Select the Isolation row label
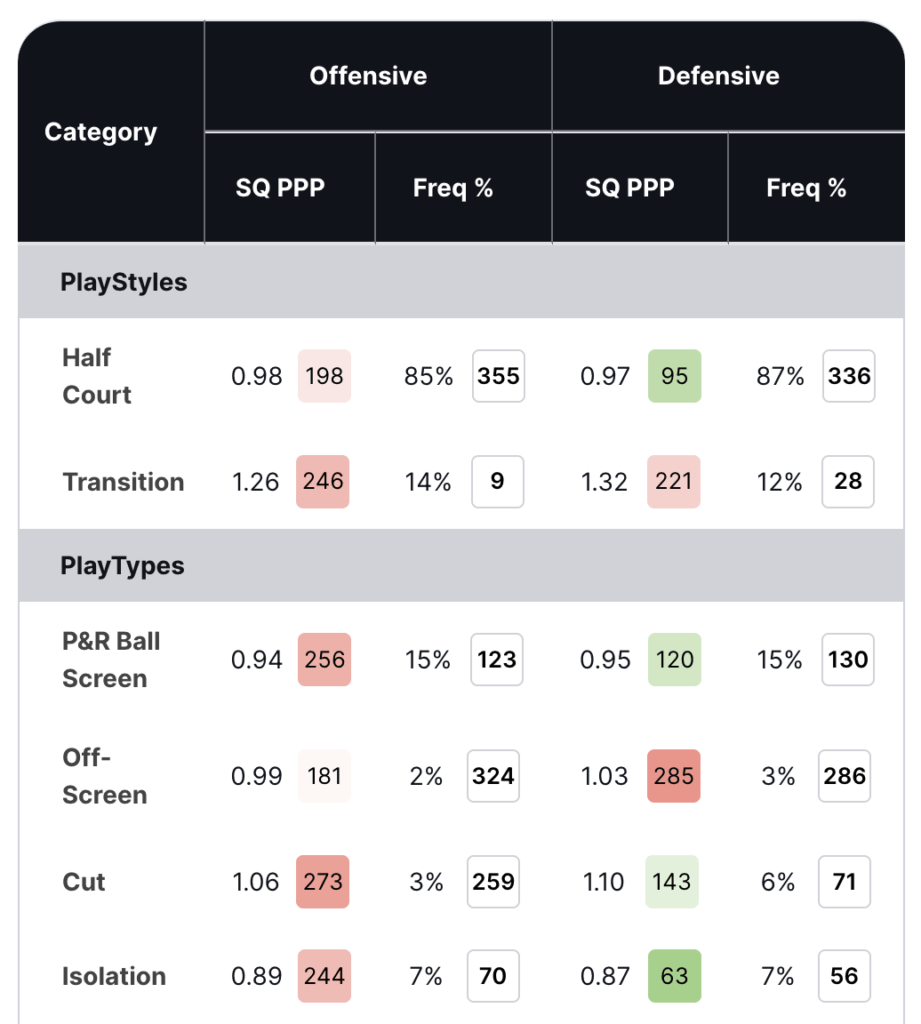 tap(114, 976)
